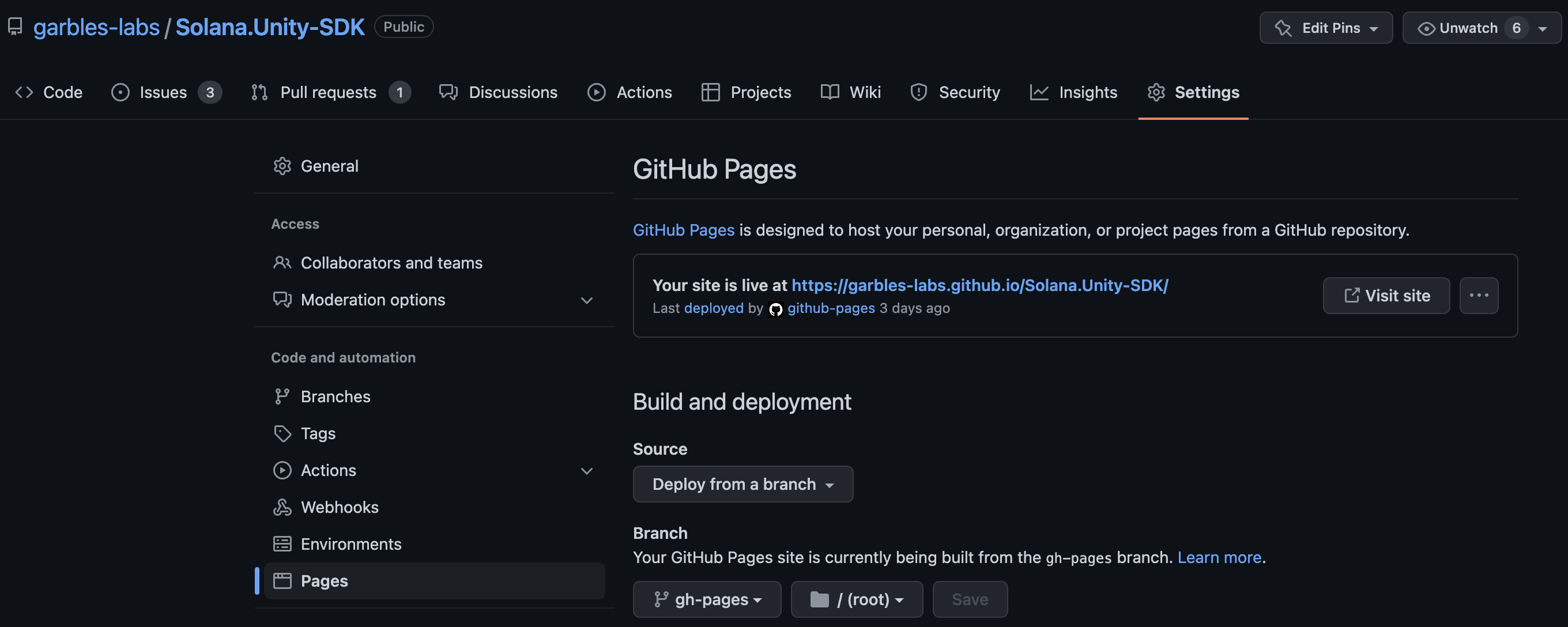Click the Tags tag icon
The width and height of the screenshot is (1568, 627).
coord(282,433)
